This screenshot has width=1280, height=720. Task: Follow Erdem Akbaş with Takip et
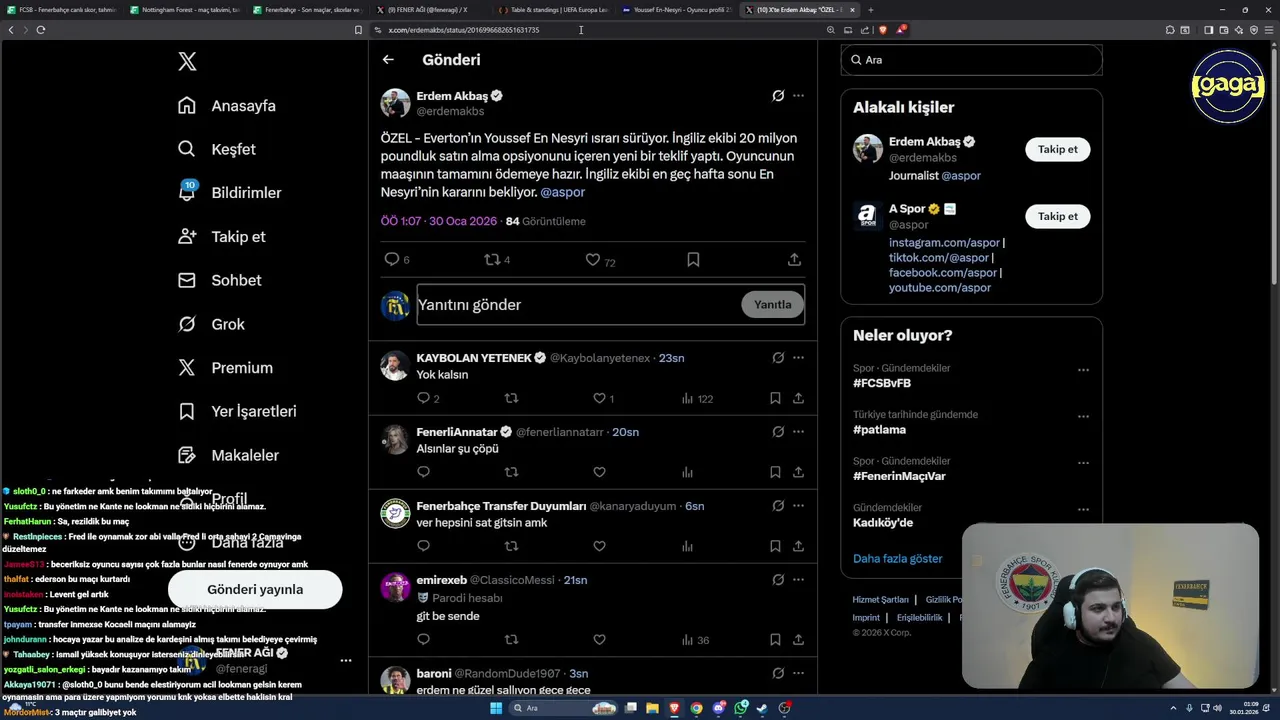click(1057, 150)
